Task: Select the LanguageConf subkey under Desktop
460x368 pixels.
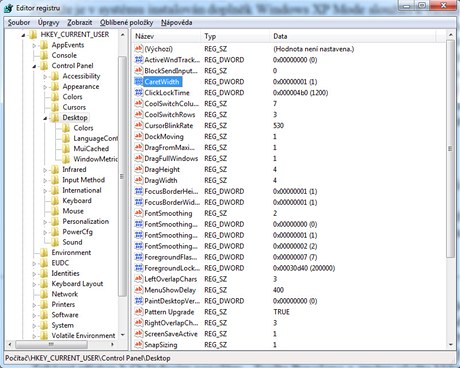Action: (95, 138)
